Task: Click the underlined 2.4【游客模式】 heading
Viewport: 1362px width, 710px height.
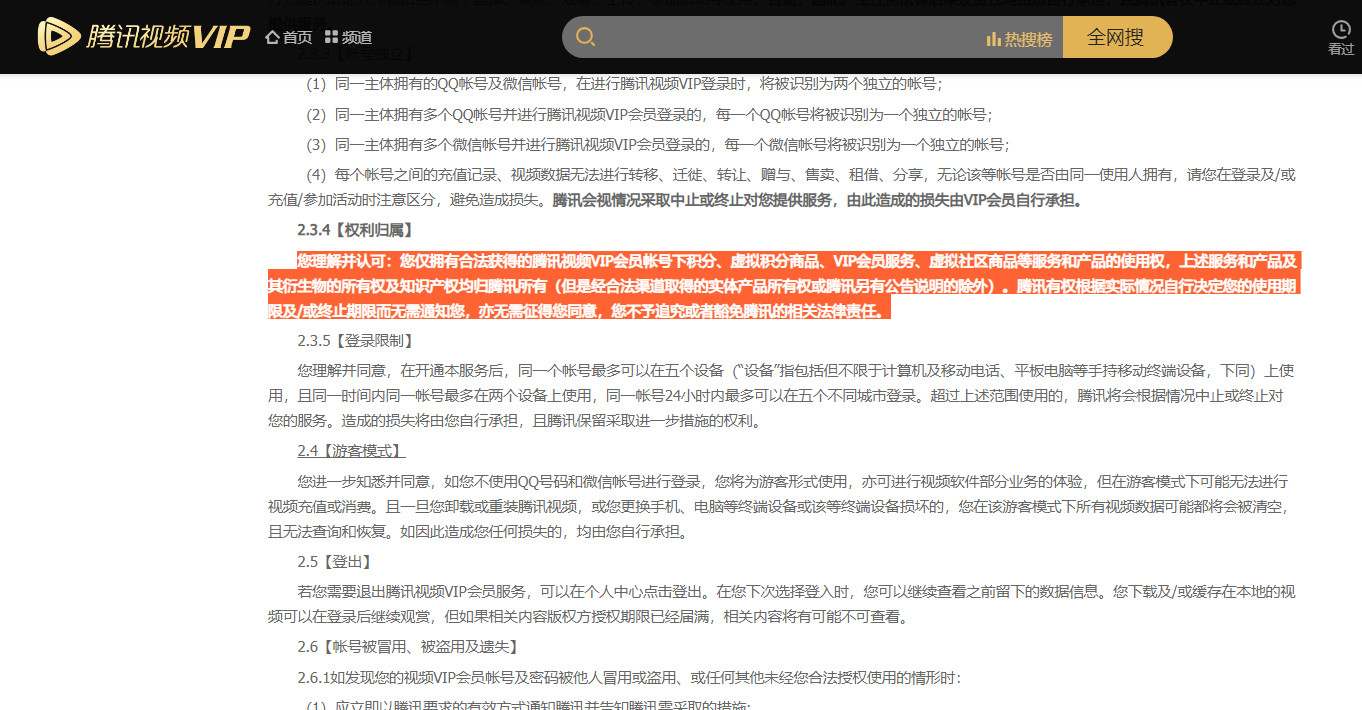Action: coord(351,451)
